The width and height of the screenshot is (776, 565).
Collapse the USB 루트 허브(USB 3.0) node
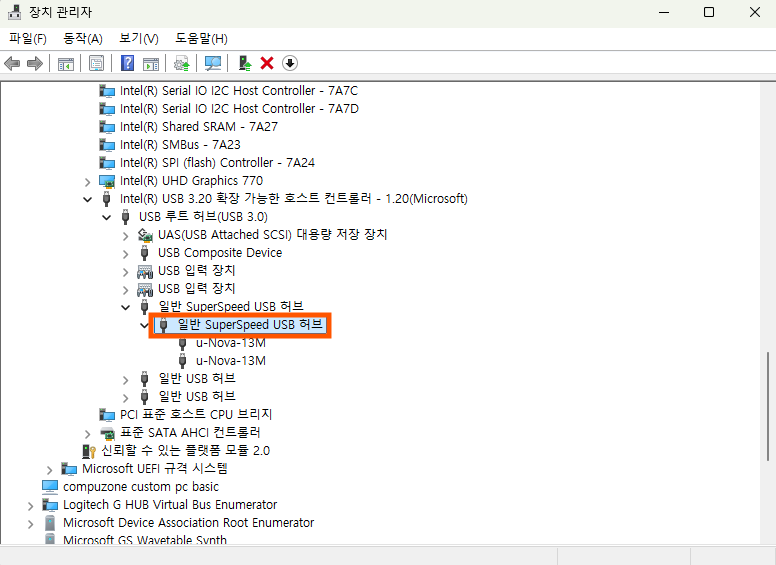pos(106,217)
